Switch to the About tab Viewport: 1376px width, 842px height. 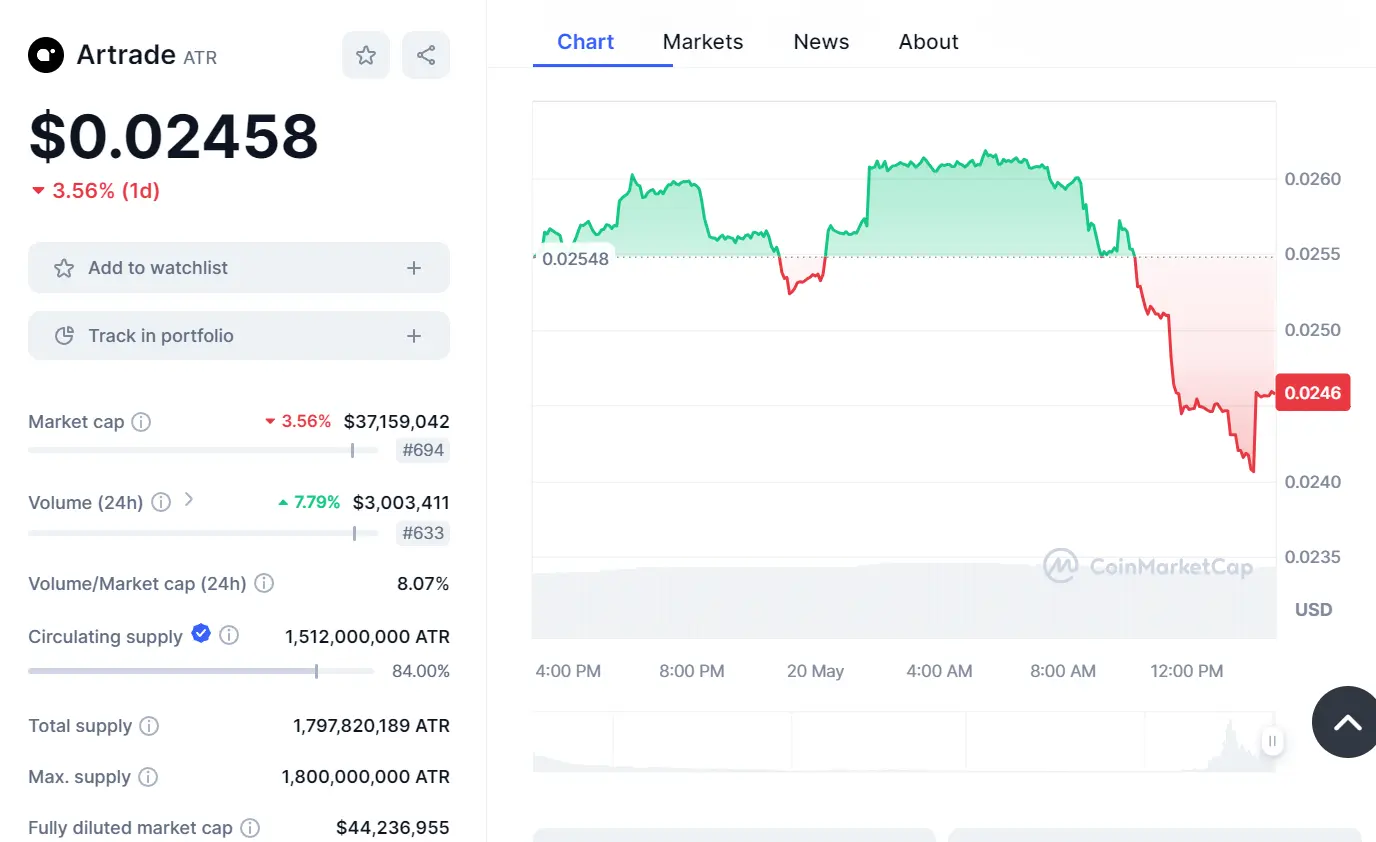(x=928, y=41)
